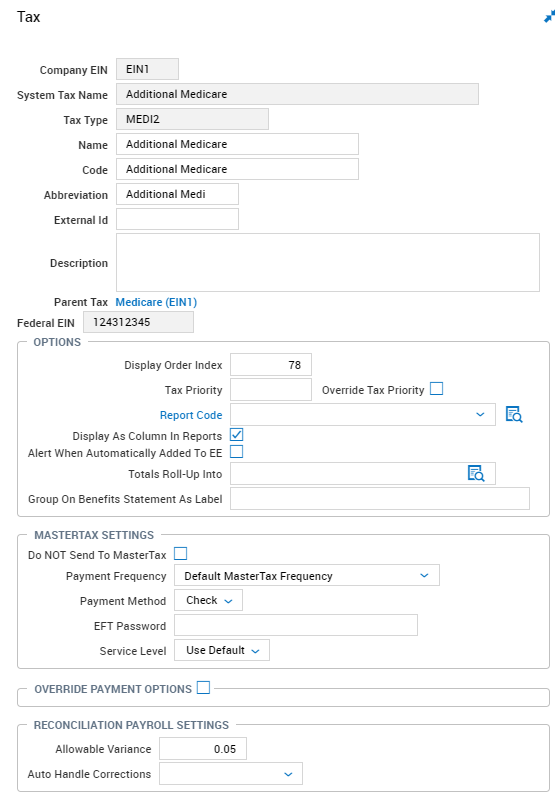Click the collapse arrows icon beside Tax title

click(549, 17)
